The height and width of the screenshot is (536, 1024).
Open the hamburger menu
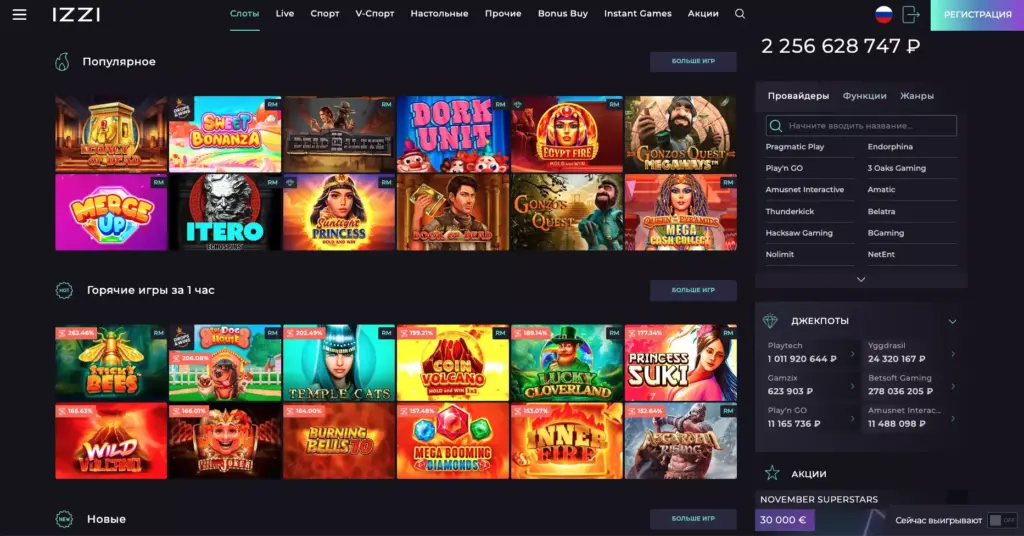pos(19,15)
